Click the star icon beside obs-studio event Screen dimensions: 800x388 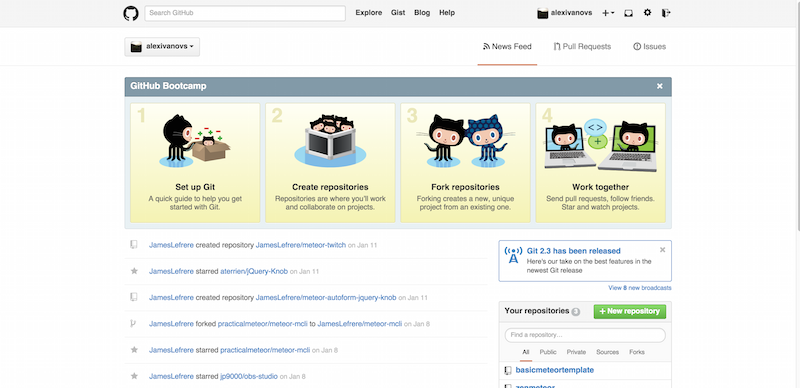pos(134,376)
